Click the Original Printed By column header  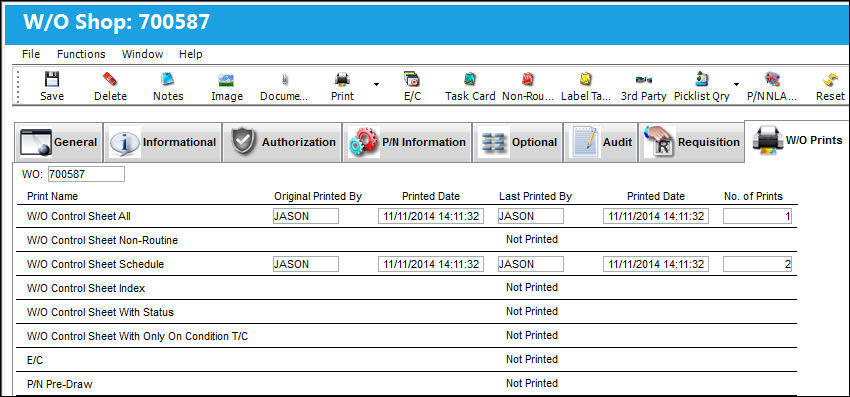[x=318, y=196]
